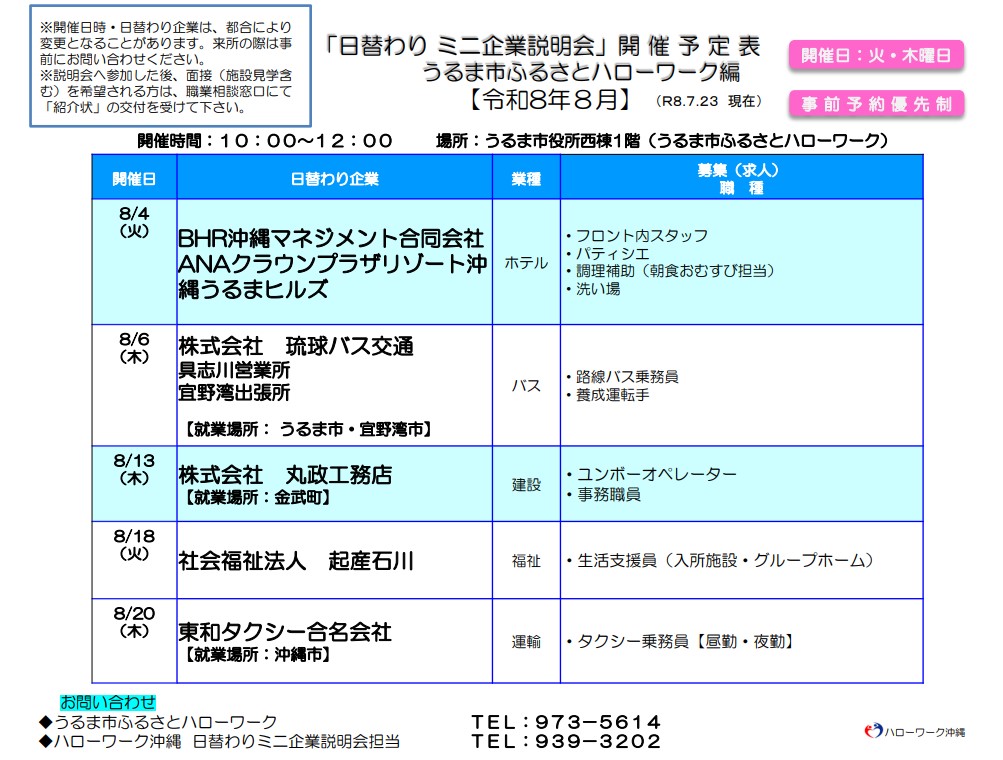Click the notice box about schedule changes

(171, 67)
